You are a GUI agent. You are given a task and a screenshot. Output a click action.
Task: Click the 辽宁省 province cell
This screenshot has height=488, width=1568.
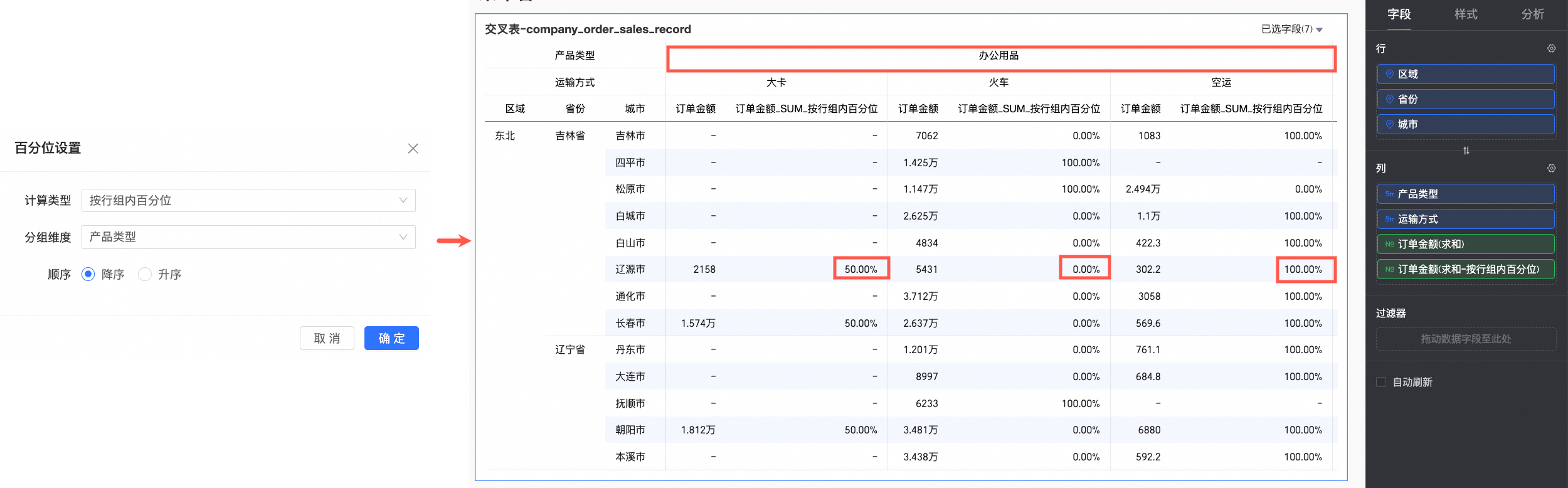pyautogui.click(x=570, y=349)
